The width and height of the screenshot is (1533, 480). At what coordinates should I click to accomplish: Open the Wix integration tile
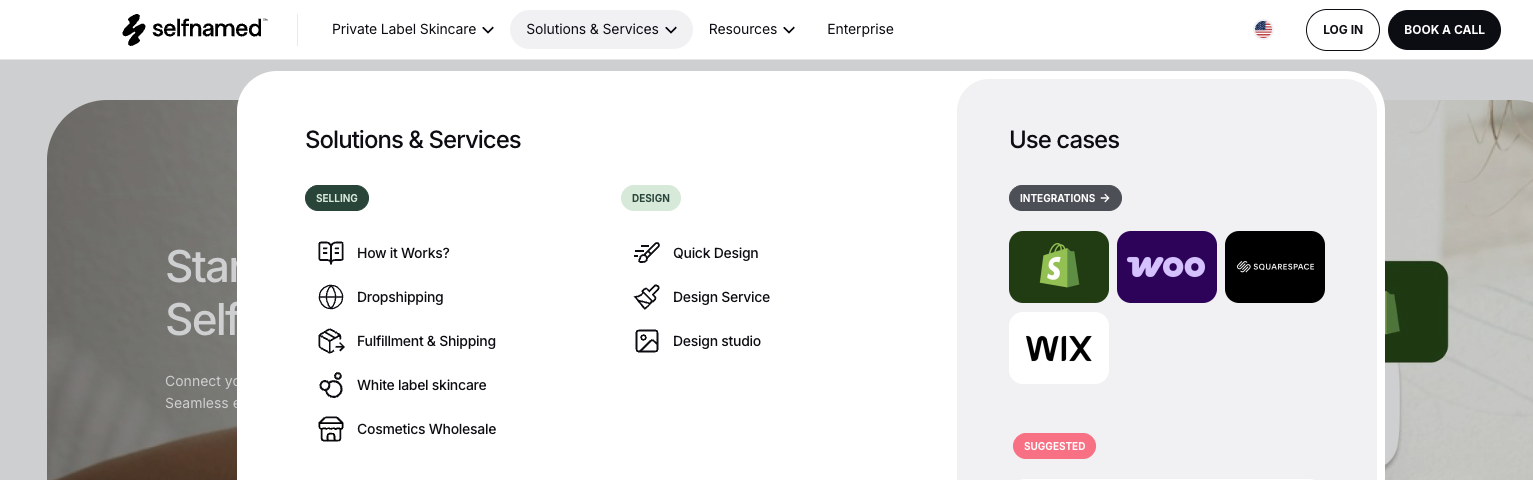(x=1059, y=348)
